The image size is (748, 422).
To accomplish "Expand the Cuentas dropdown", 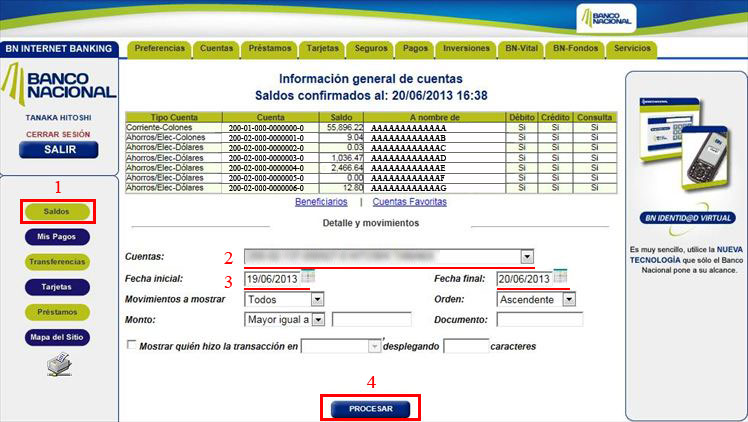I will (x=527, y=257).
